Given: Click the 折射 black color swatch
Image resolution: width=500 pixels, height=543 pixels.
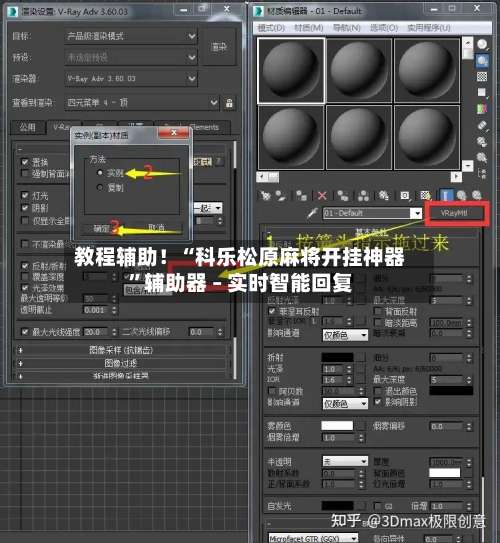Looking at the screenshot, I should click(x=337, y=357).
